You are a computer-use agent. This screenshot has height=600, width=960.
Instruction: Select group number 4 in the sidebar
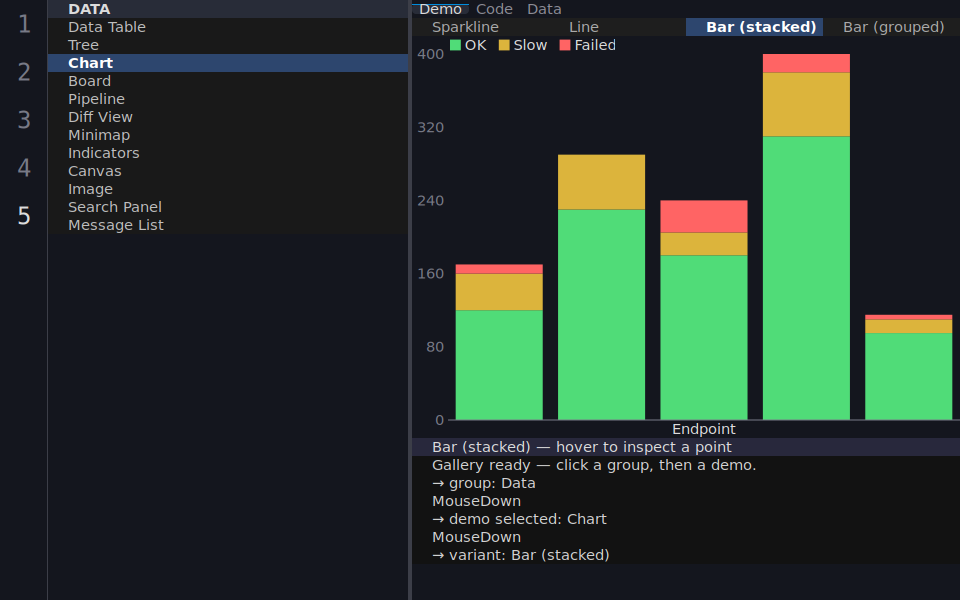(x=24, y=168)
